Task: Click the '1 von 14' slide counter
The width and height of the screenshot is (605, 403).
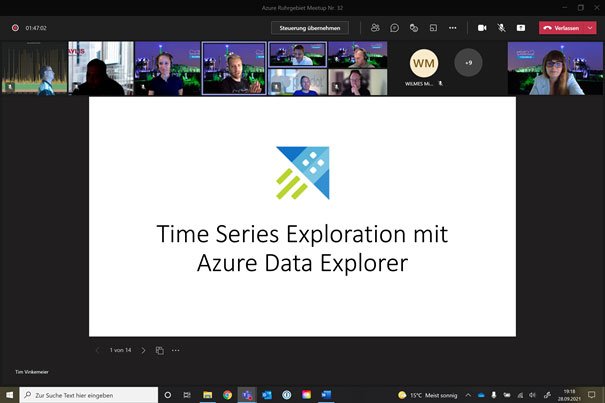Action: point(120,350)
